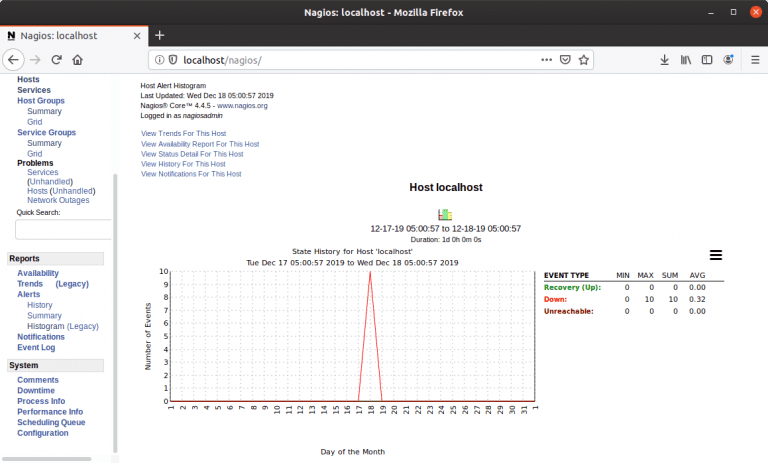Image resolution: width=768 pixels, height=463 pixels.
Task: Click View Notifications For This Host
Action: [x=191, y=174]
